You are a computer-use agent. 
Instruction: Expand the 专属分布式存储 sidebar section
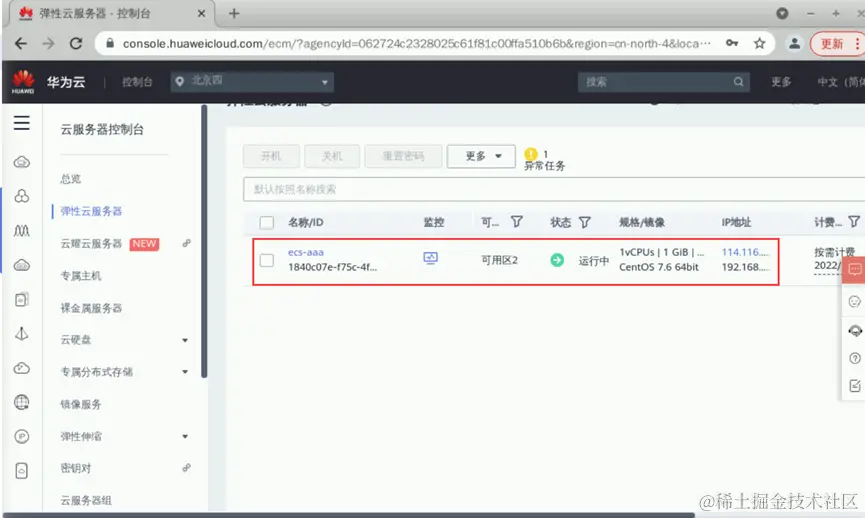pos(185,372)
